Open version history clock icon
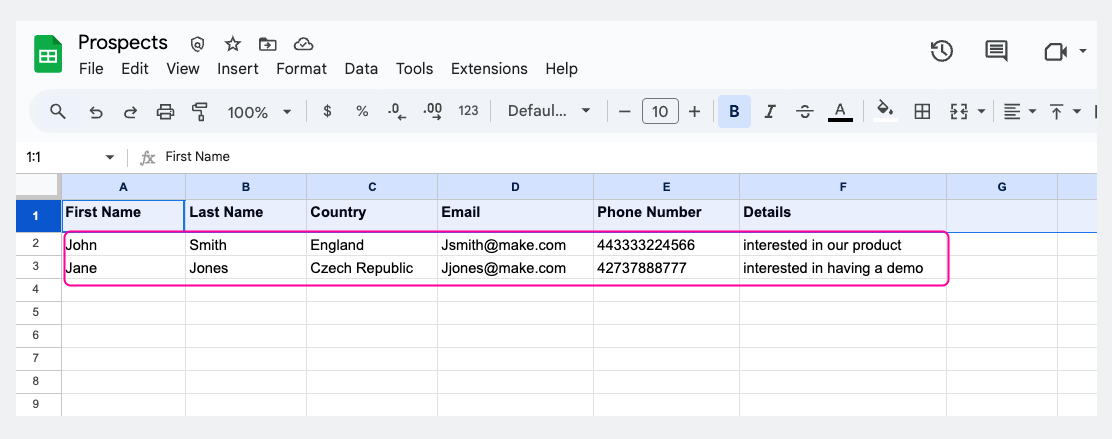Viewport: 1112px width, 439px height. click(941, 51)
